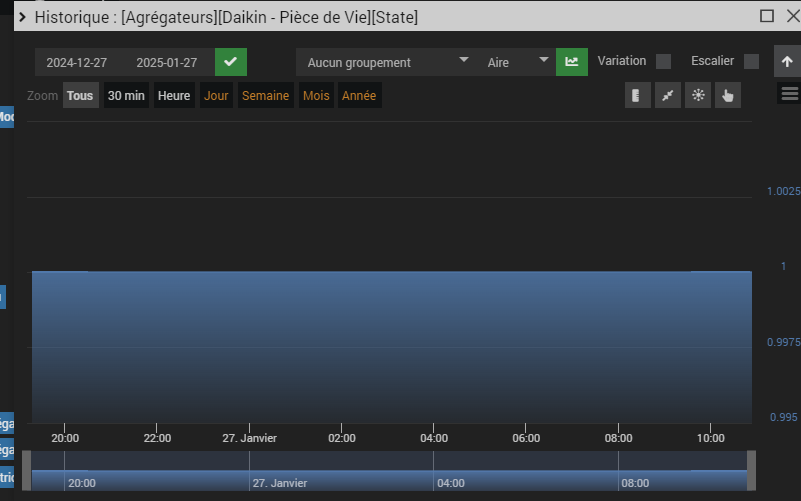This screenshot has width=801, height=501.
Task: Open the chart hamburger menu
Action: point(789,93)
